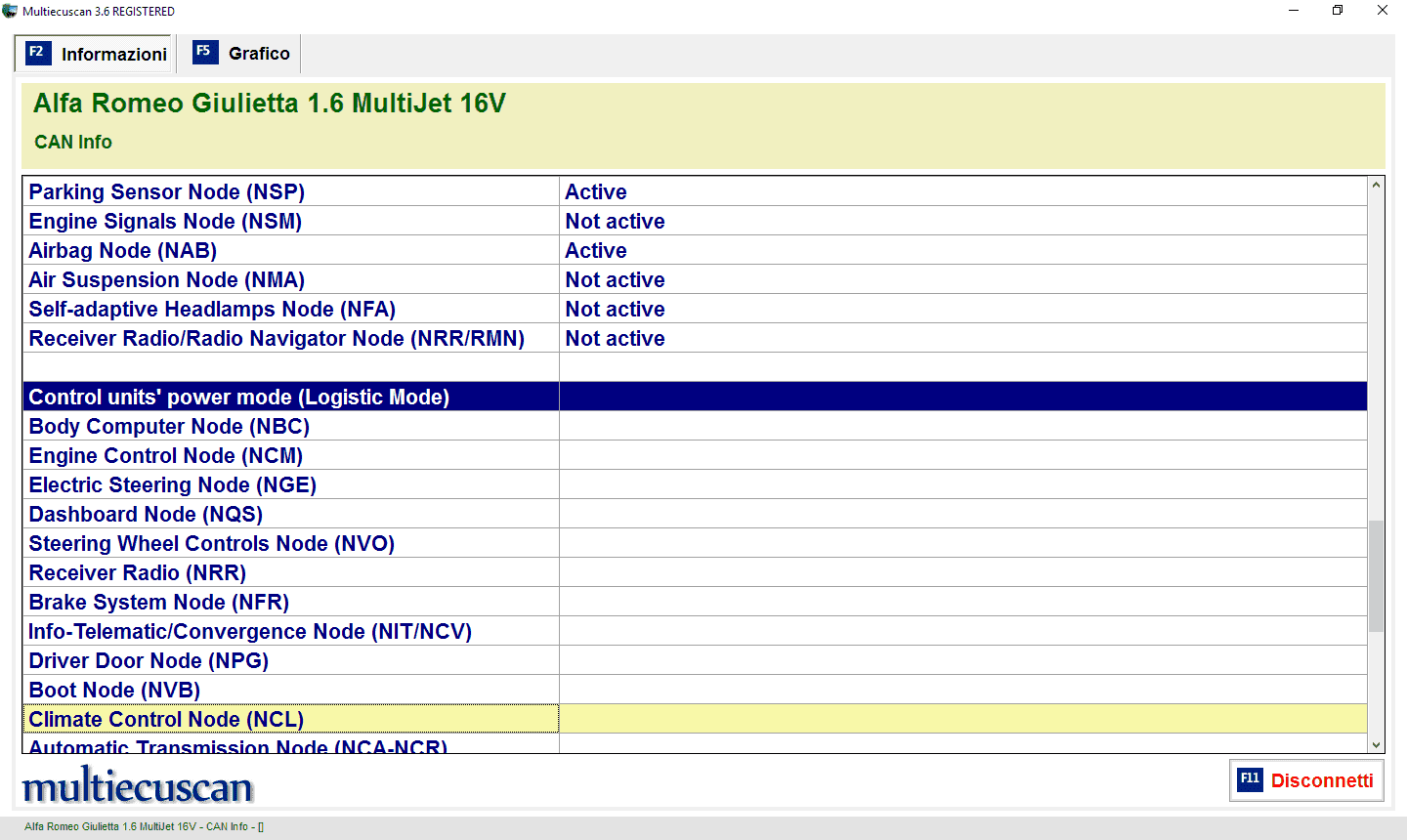Viewport: 1407px width, 840px height.
Task: Select the Self-adaptive Headlamps Node (NFA) row
Action: point(695,309)
